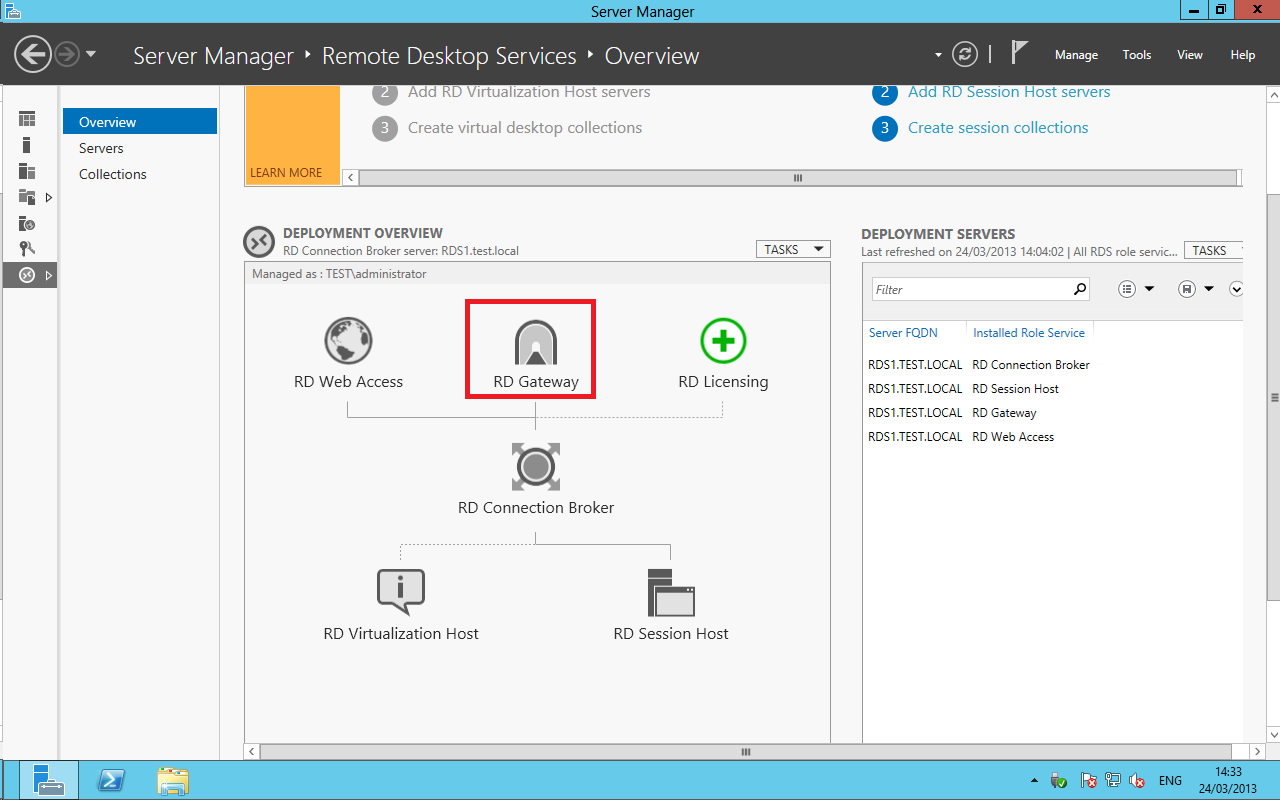The height and width of the screenshot is (800, 1280).
Task: Open the IIS sidebar icon with globe
Action: coord(27,223)
